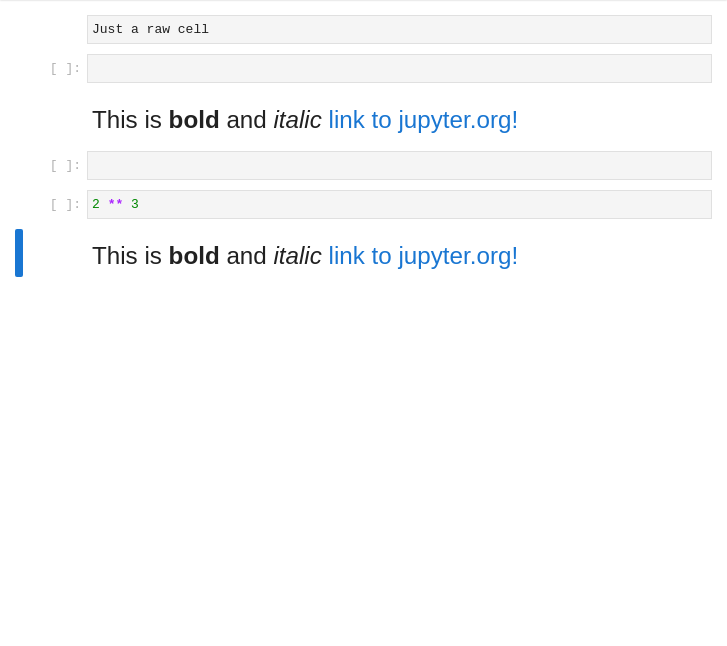The height and width of the screenshot is (646, 727).
Task: Click the word "bold" in the unselected markdown cell
Action: [x=194, y=120]
